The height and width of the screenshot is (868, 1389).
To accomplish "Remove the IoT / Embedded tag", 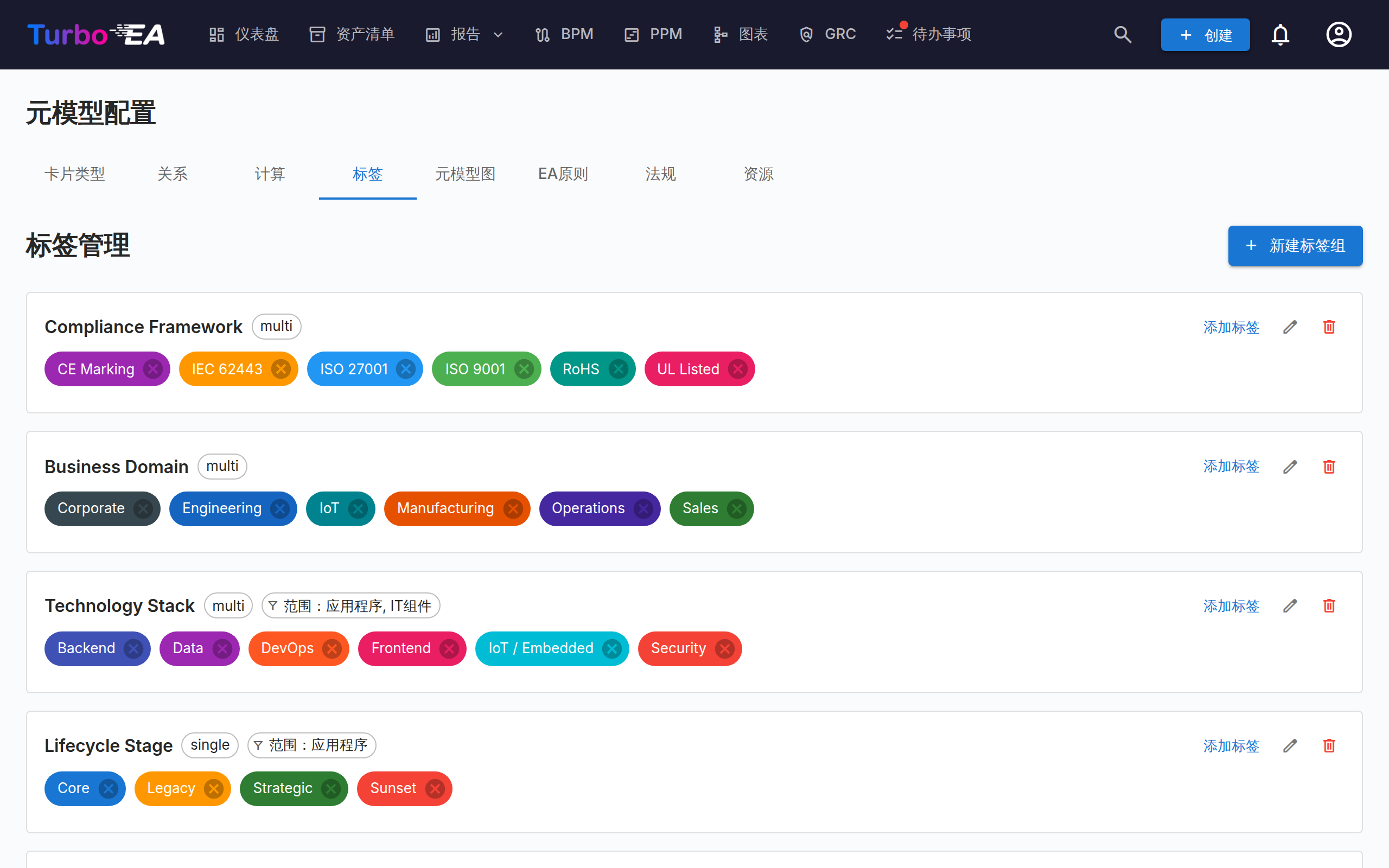I will 612,649.
